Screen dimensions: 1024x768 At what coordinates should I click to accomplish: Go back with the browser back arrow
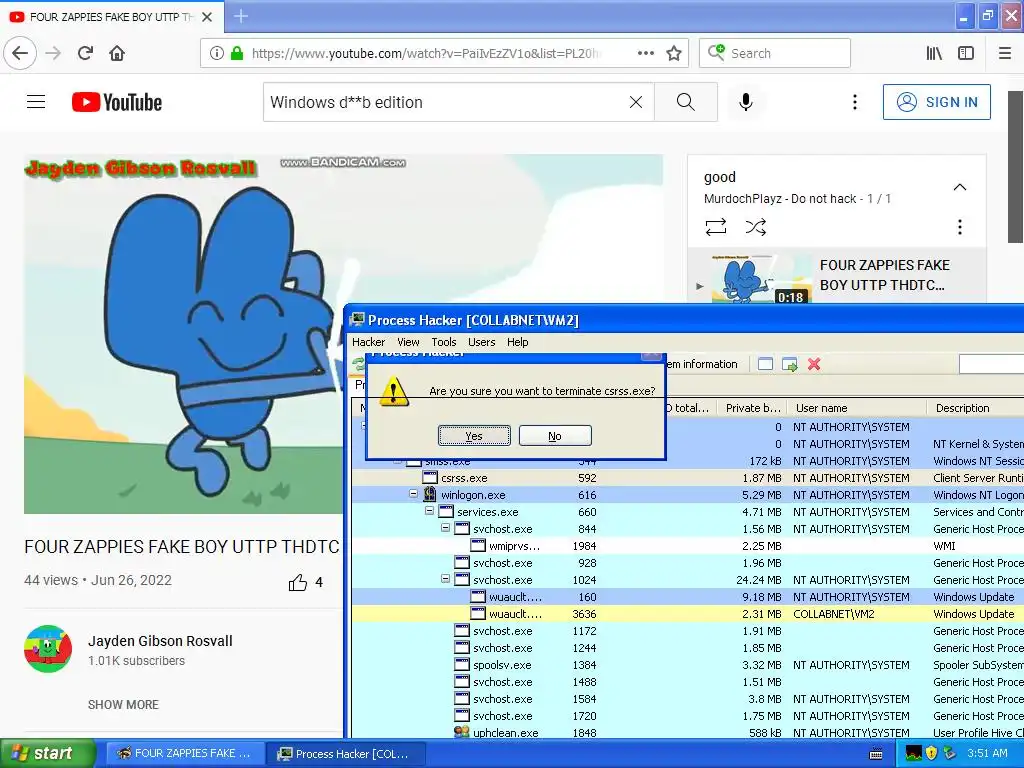(x=20, y=53)
